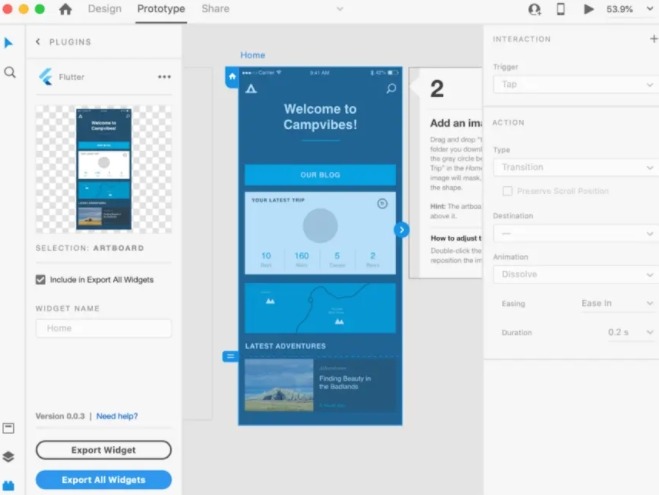Open the Type dropdown set to Transition
The height and width of the screenshot is (495, 659).
pyautogui.click(x=575, y=167)
